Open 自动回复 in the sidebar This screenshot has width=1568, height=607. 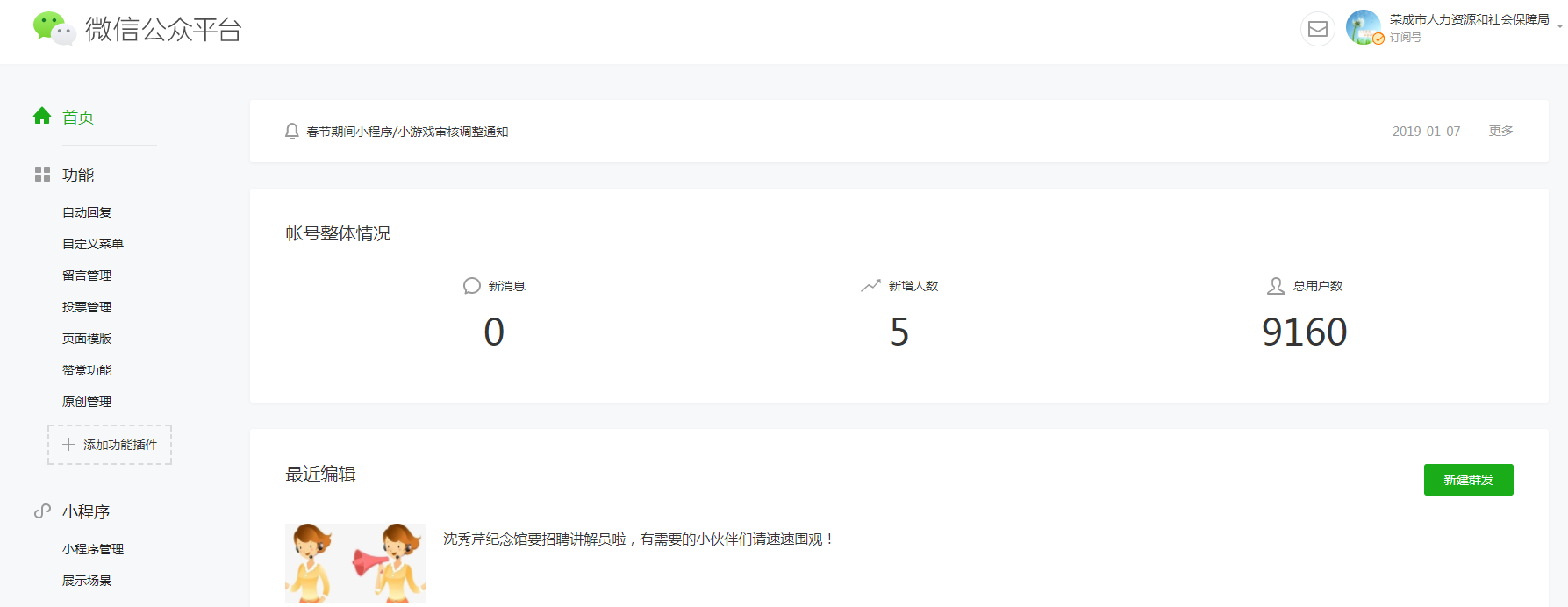coord(87,212)
